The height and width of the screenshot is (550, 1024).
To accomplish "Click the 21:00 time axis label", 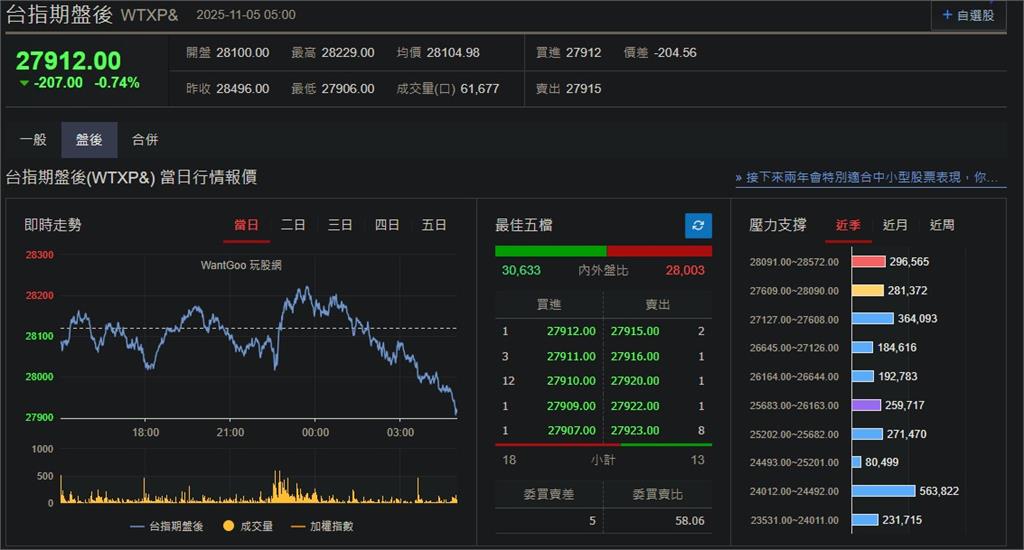I will pos(231,432).
